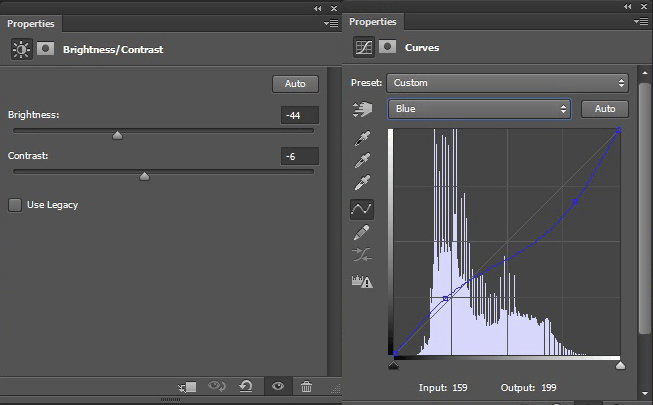Click the Curves Output value 199
The height and width of the screenshot is (405, 653).
548,388
